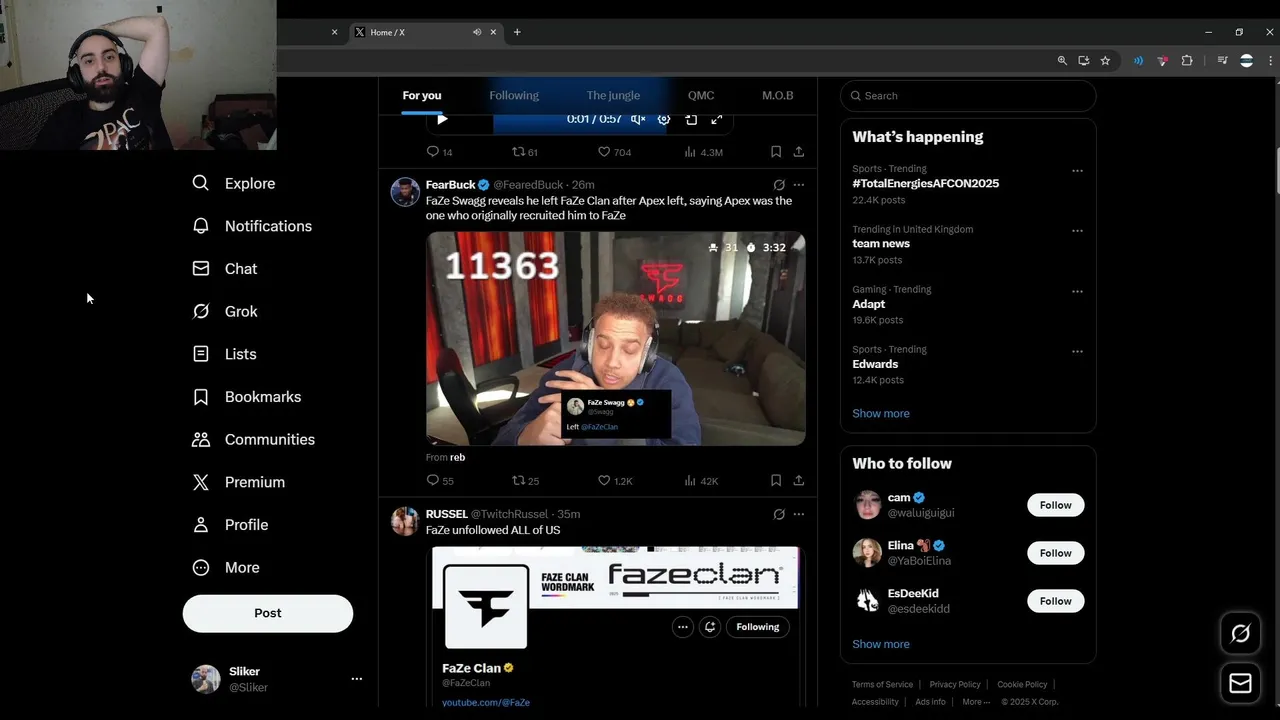The width and height of the screenshot is (1280, 720).
Task: Open the Grok icon on FearBuck's post
Action: tap(779, 185)
